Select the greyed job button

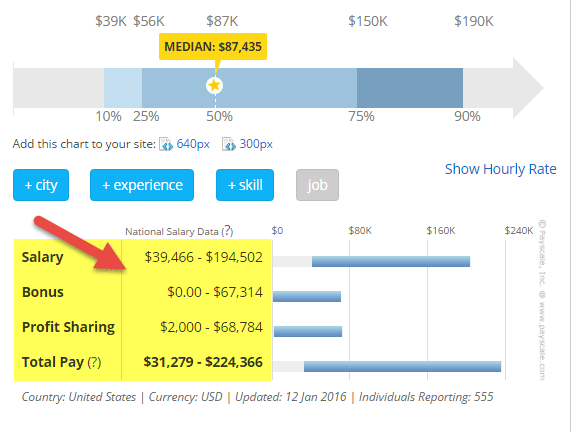coord(317,185)
